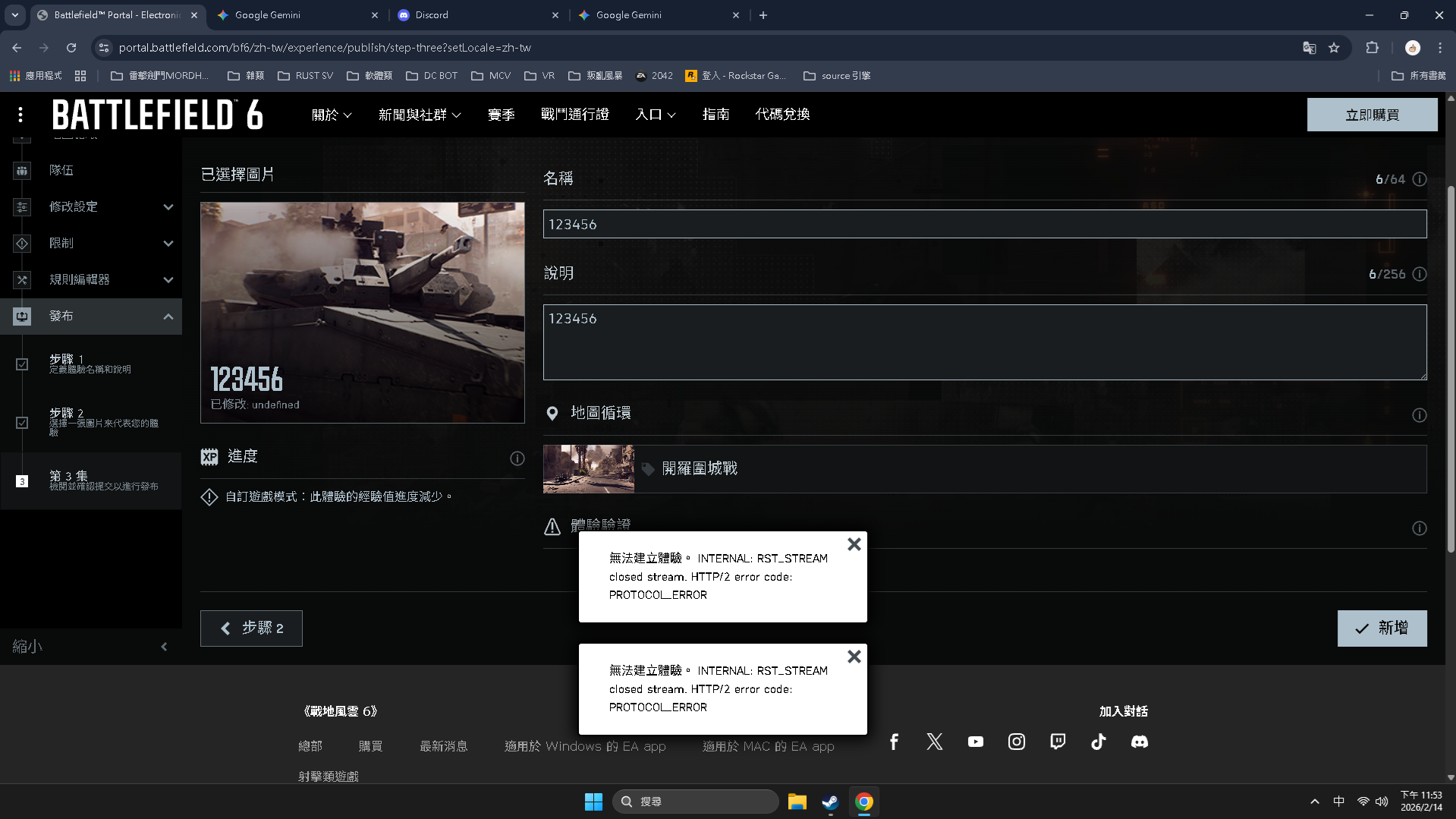Screen dimensions: 1456x819
Task: Open the Chrome tab search dropdown
Action: [15, 15]
